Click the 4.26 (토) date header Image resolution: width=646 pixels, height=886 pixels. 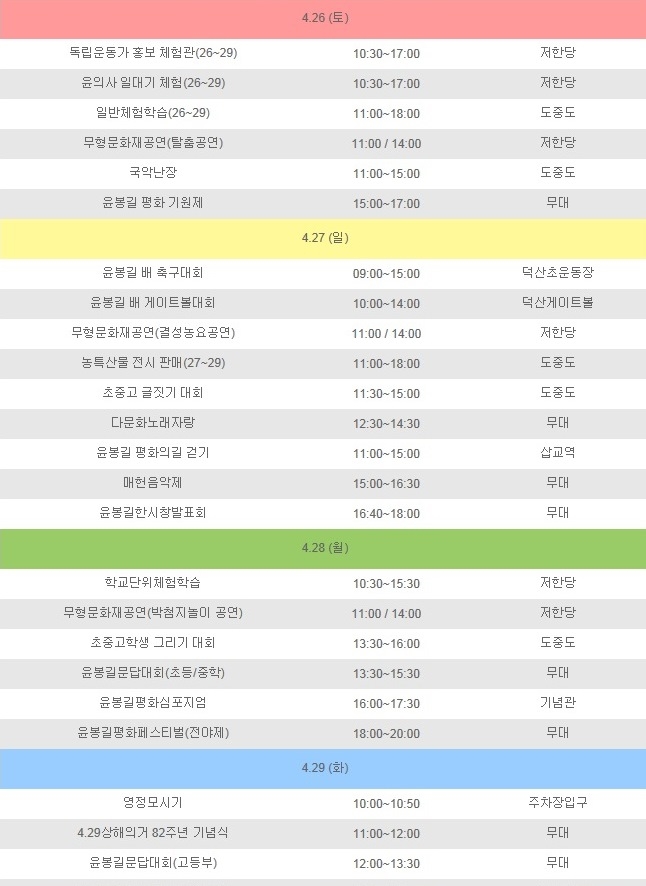click(x=324, y=18)
